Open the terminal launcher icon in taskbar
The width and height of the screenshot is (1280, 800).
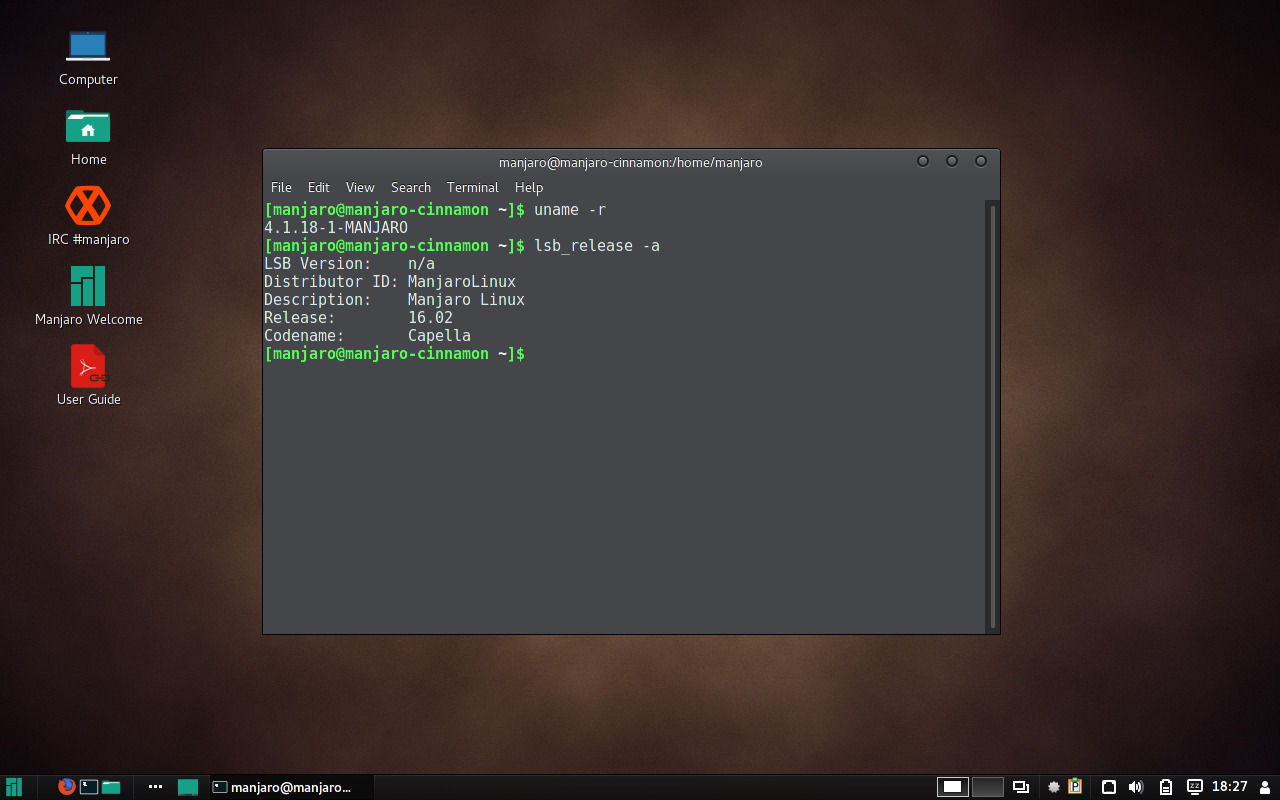[x=89, y=787]
